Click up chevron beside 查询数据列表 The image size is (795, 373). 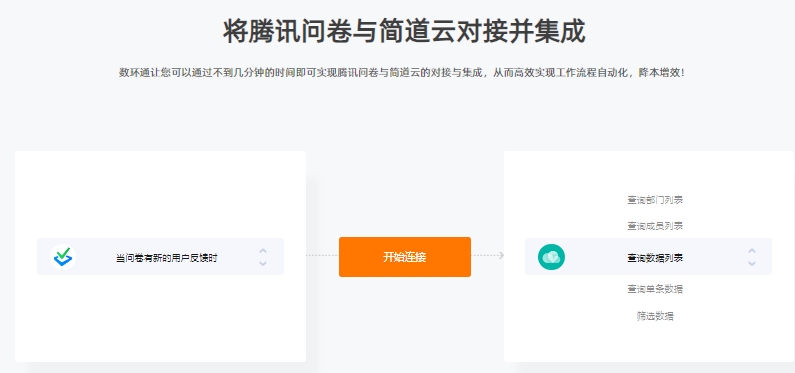click(752, 250)
